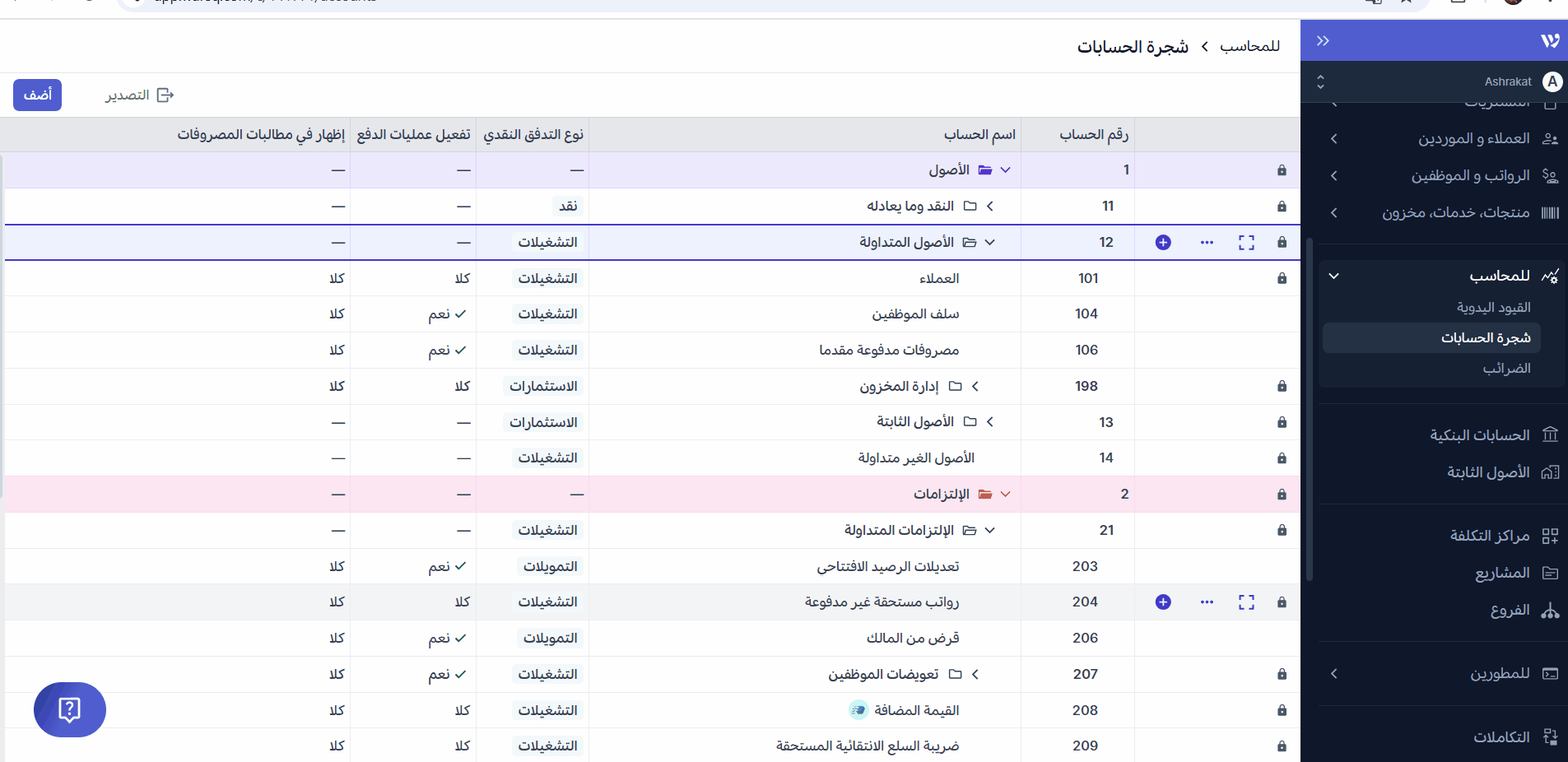This screenshot has height=762, width=1568.
Task: Click the expand-view icon on row 12
Action: click(x=1246, y=243)
